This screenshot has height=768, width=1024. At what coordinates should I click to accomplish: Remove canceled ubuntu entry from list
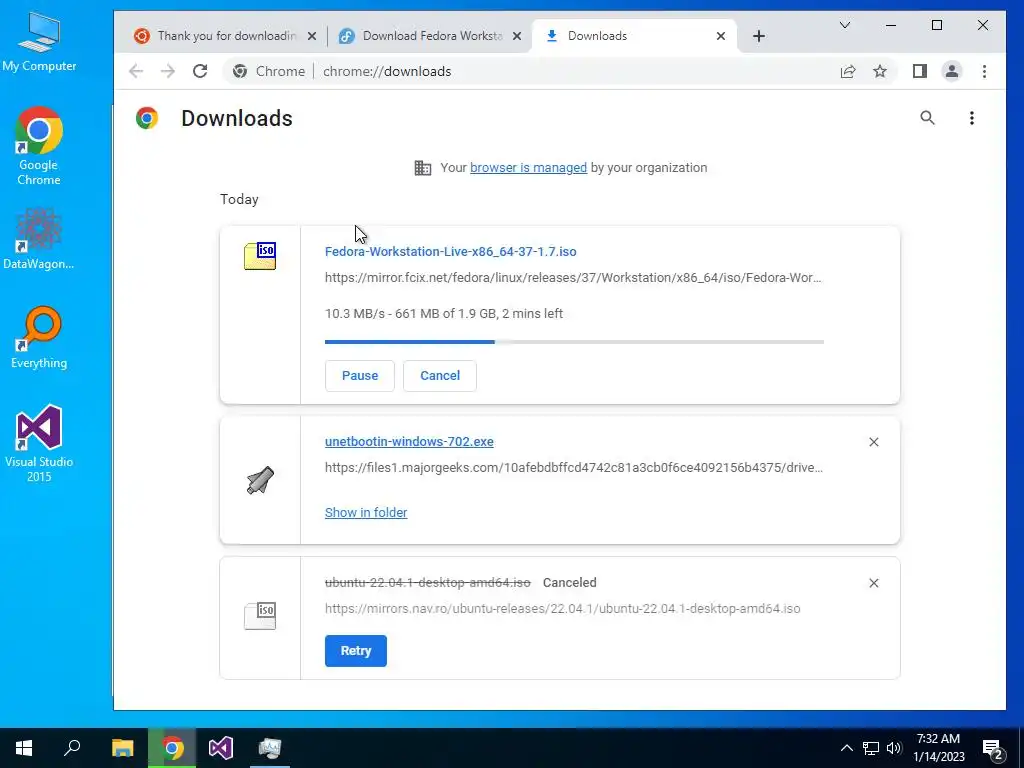coord(874,583)
